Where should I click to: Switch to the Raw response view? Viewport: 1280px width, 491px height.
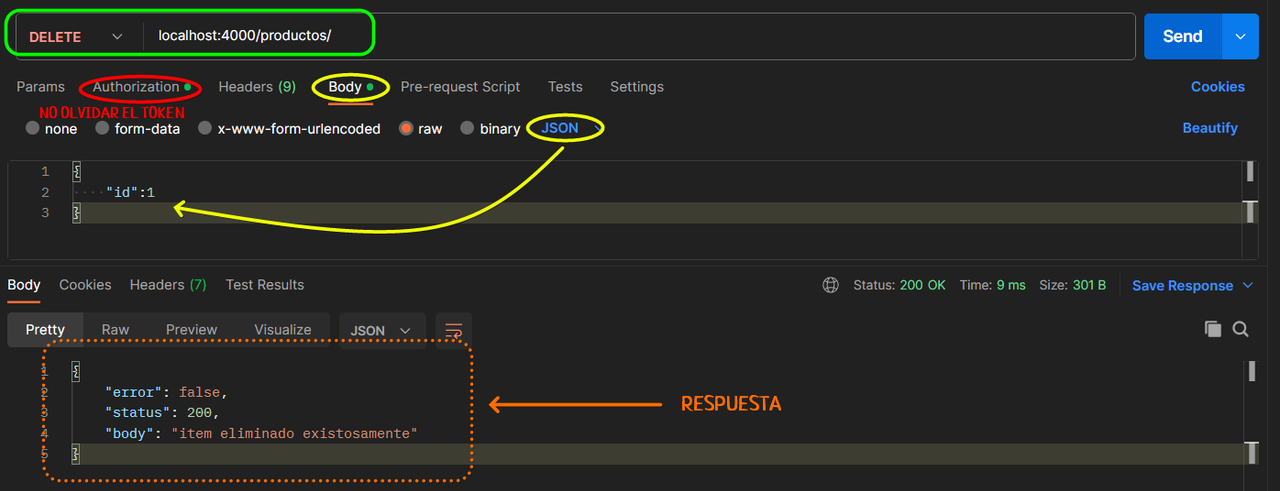coord(115,330)
